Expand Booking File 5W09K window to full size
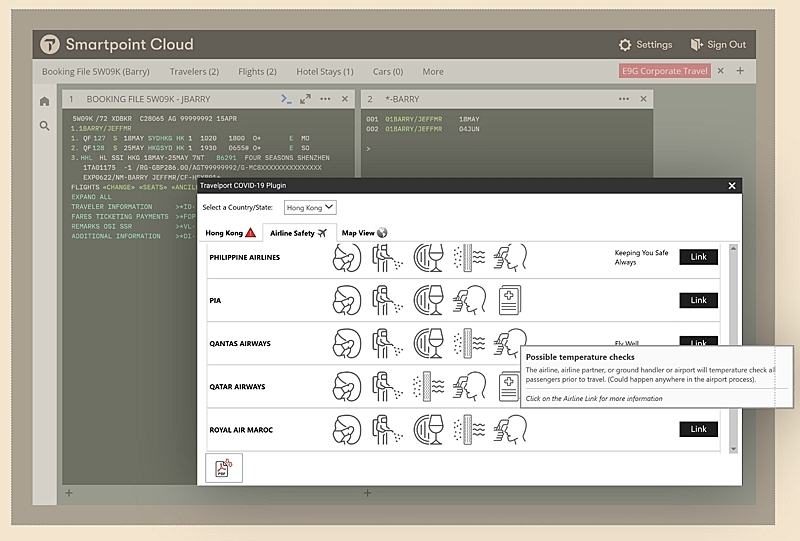Screen dimensions: 800x541 (305, 99)
